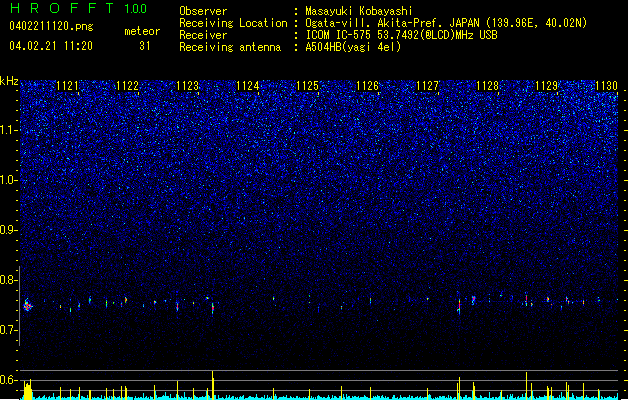Click the date stamp 04.02.21 11:20
Viewport: 629px width, 400px height.
pyautogui.click(x=51, y=46)
